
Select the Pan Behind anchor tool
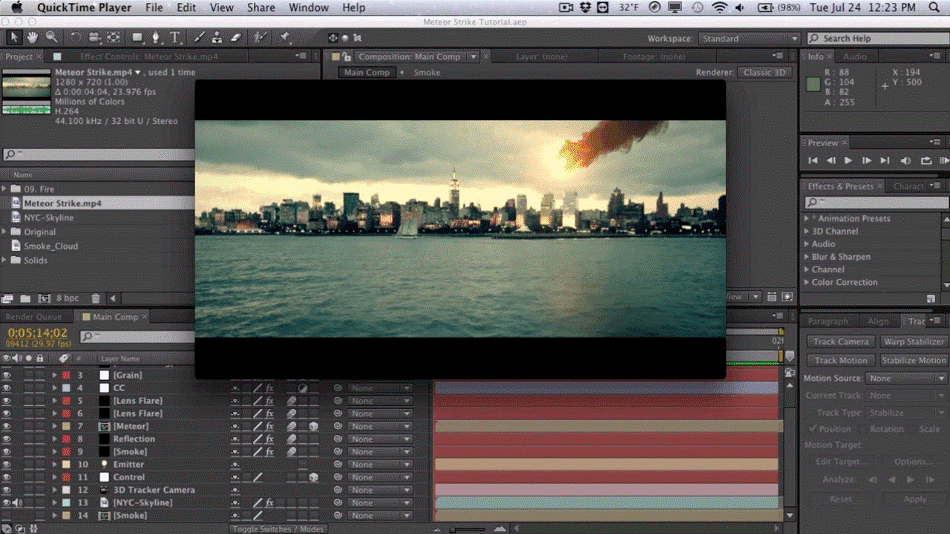coord(113,38)
